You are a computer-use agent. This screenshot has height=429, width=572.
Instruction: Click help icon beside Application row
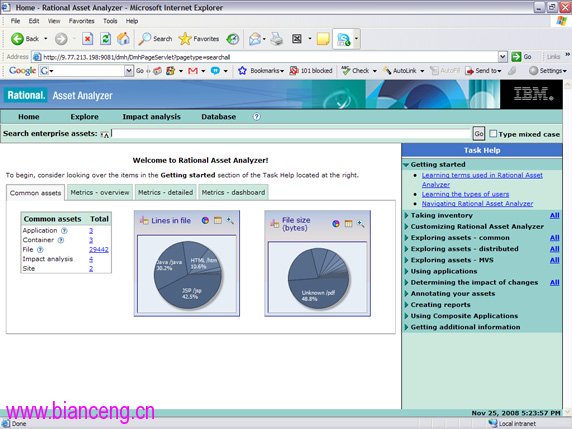click(64, 231)
